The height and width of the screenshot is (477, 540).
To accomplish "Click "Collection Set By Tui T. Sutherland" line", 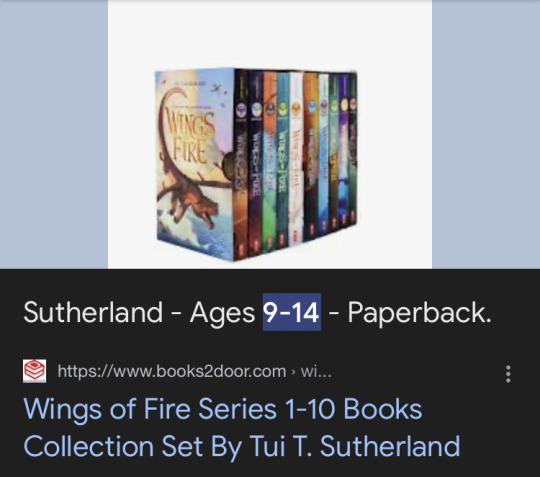I will [x=242, y=446].
